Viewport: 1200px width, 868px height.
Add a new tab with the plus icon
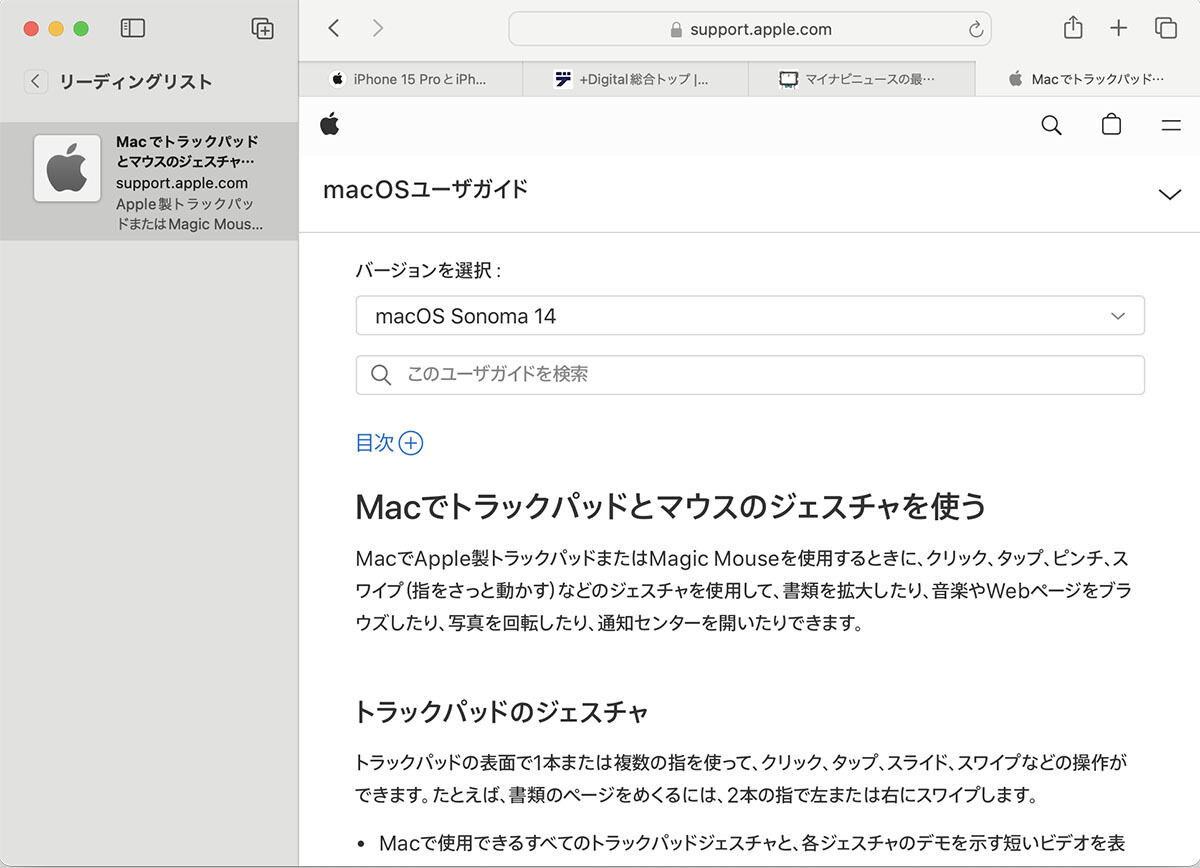1119,29
